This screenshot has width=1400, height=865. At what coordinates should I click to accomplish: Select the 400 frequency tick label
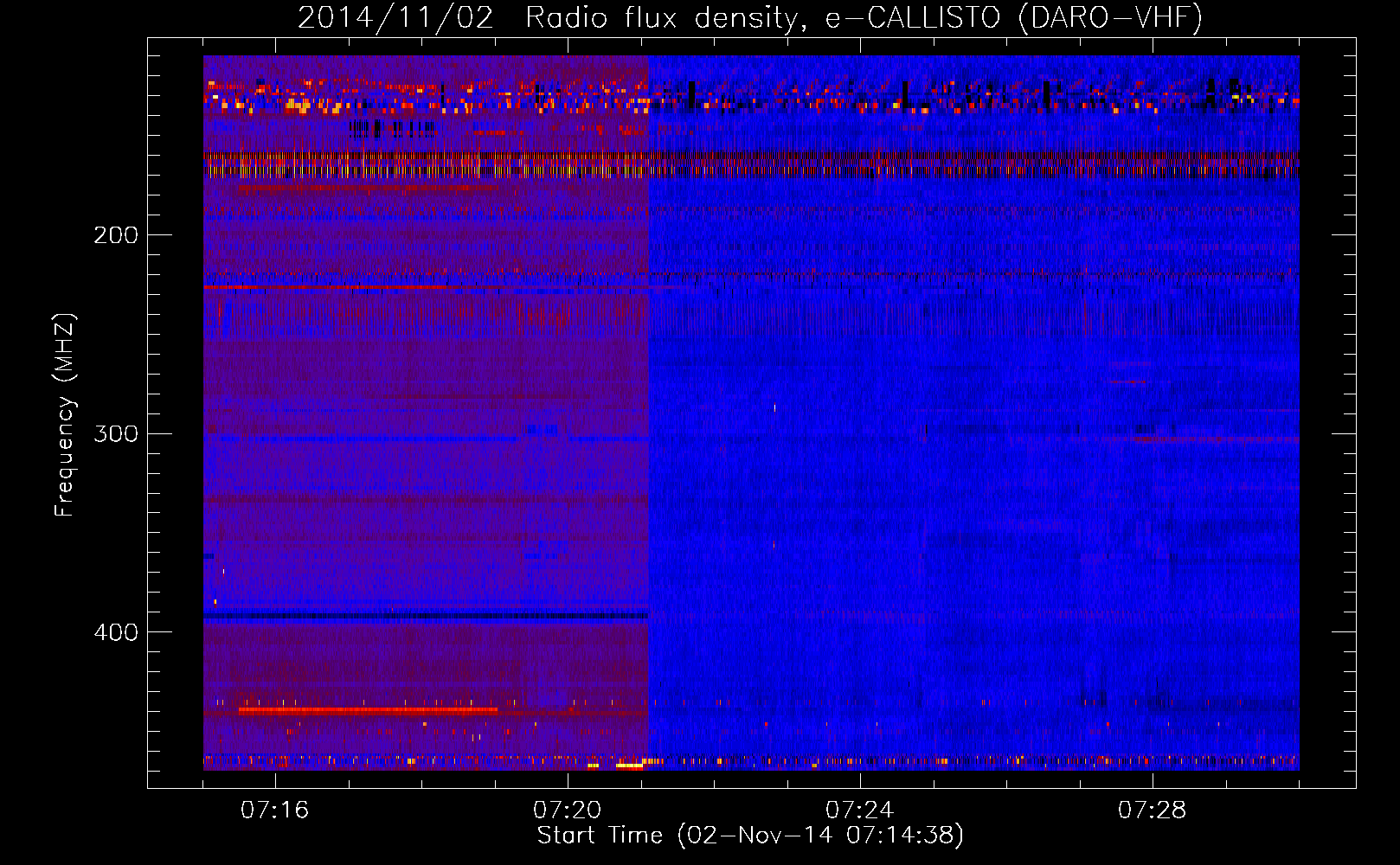(116, 632)
